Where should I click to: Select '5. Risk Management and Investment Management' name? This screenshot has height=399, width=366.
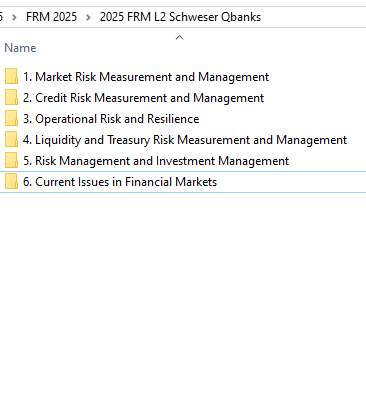tap(156, 161)
